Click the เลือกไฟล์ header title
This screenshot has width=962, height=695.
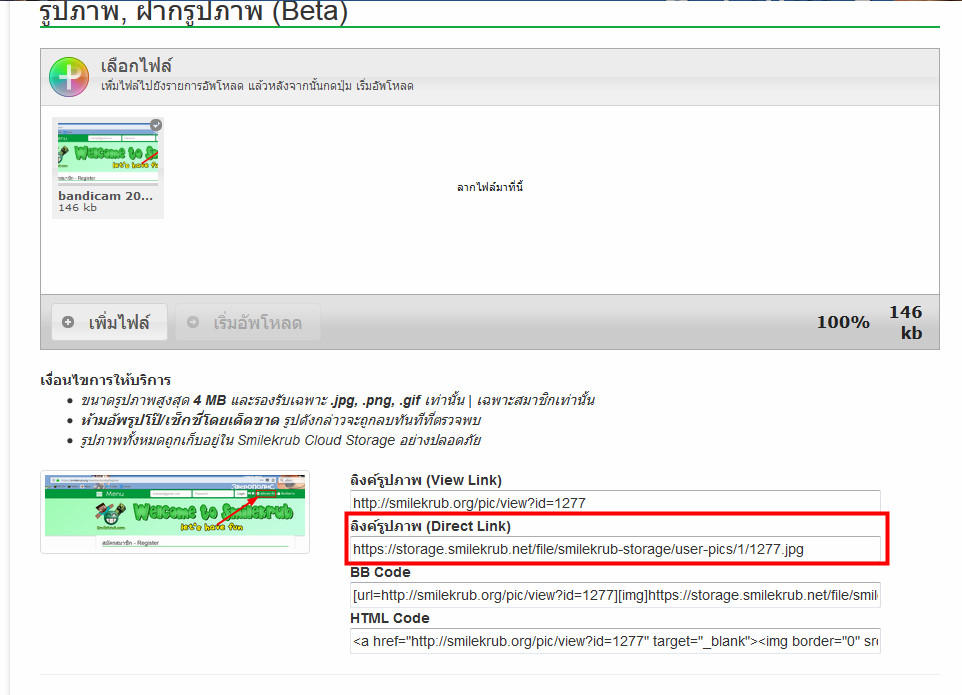(x=136, y=66)
